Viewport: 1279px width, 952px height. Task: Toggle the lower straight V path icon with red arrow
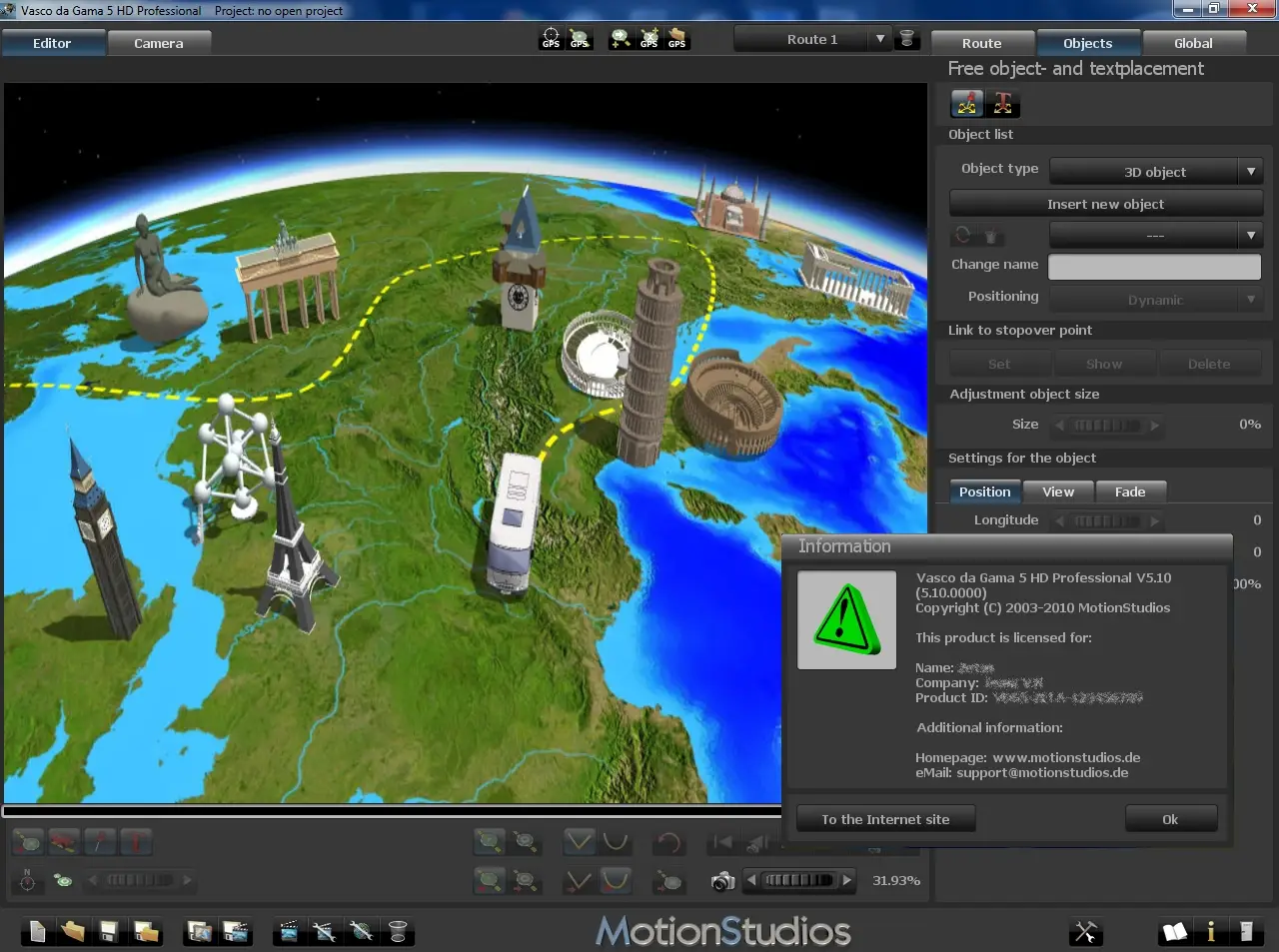580,880
